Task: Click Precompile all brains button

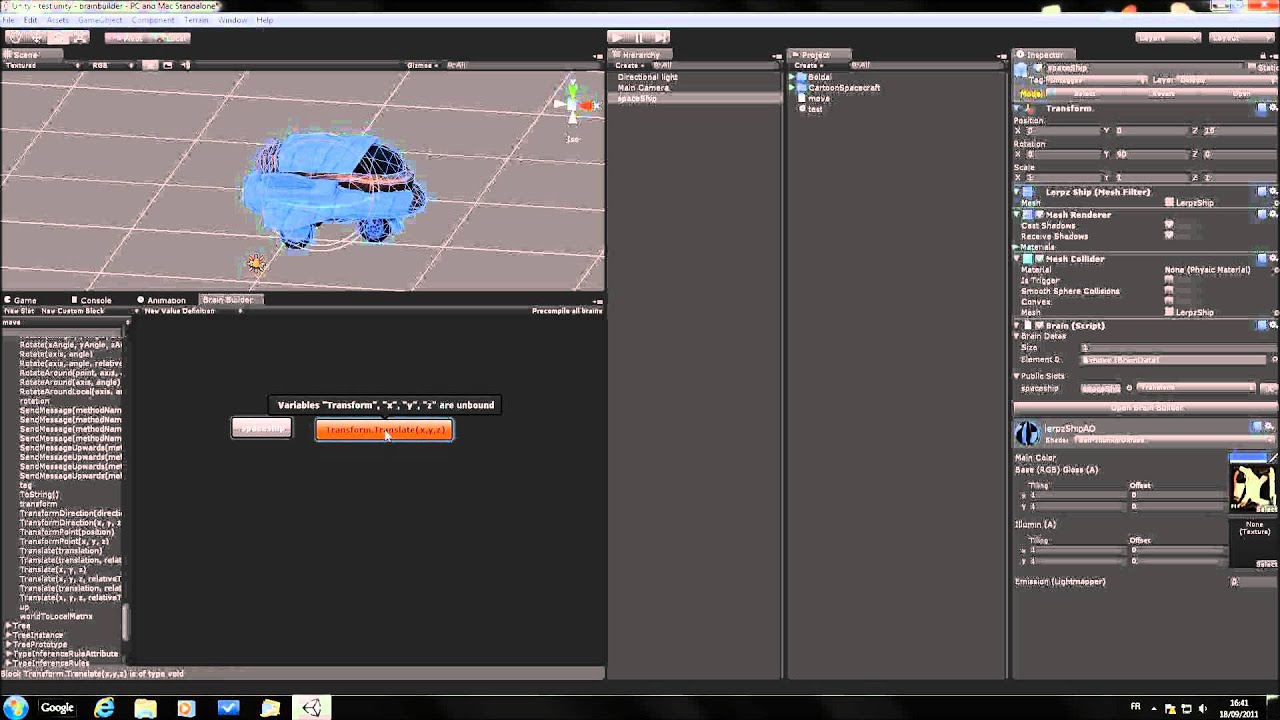Action: click(566, 311)
